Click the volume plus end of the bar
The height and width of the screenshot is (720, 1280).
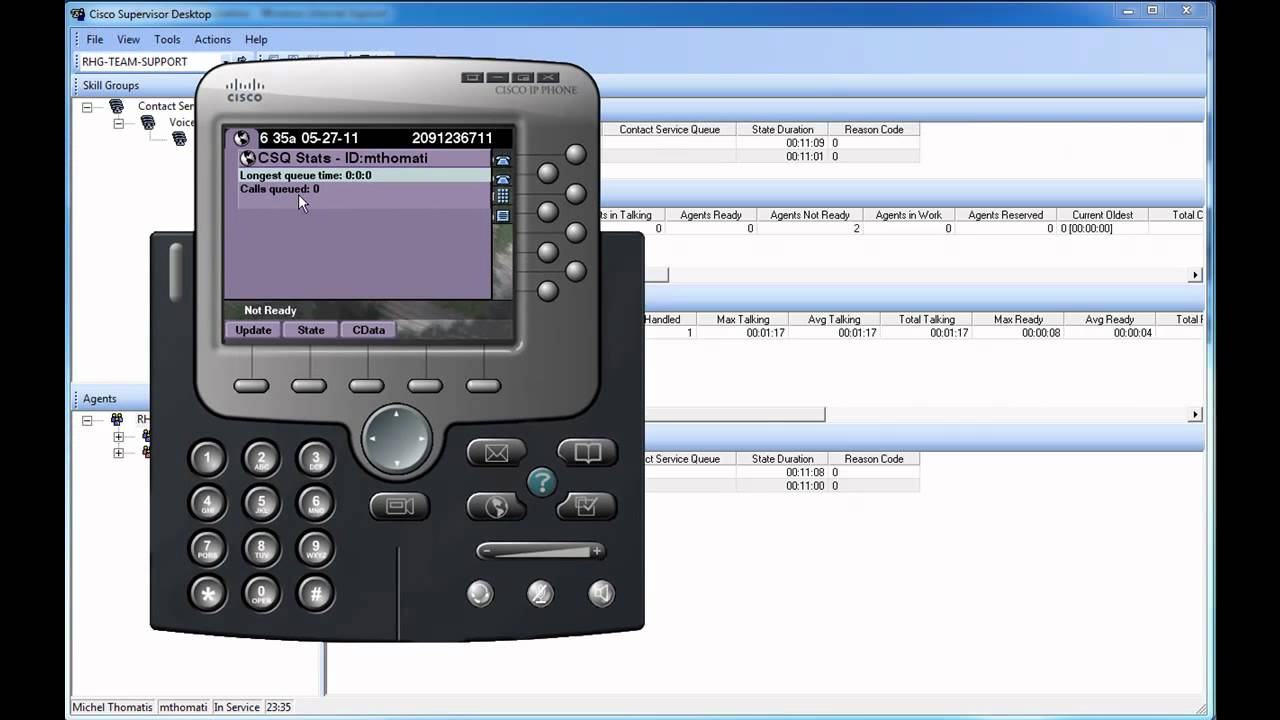(597, 551)
